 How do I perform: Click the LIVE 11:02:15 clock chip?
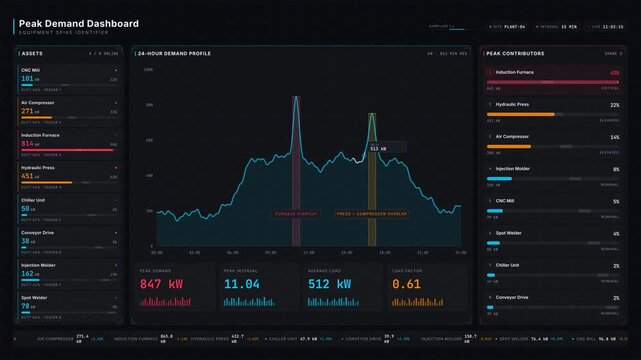point(605,27)
